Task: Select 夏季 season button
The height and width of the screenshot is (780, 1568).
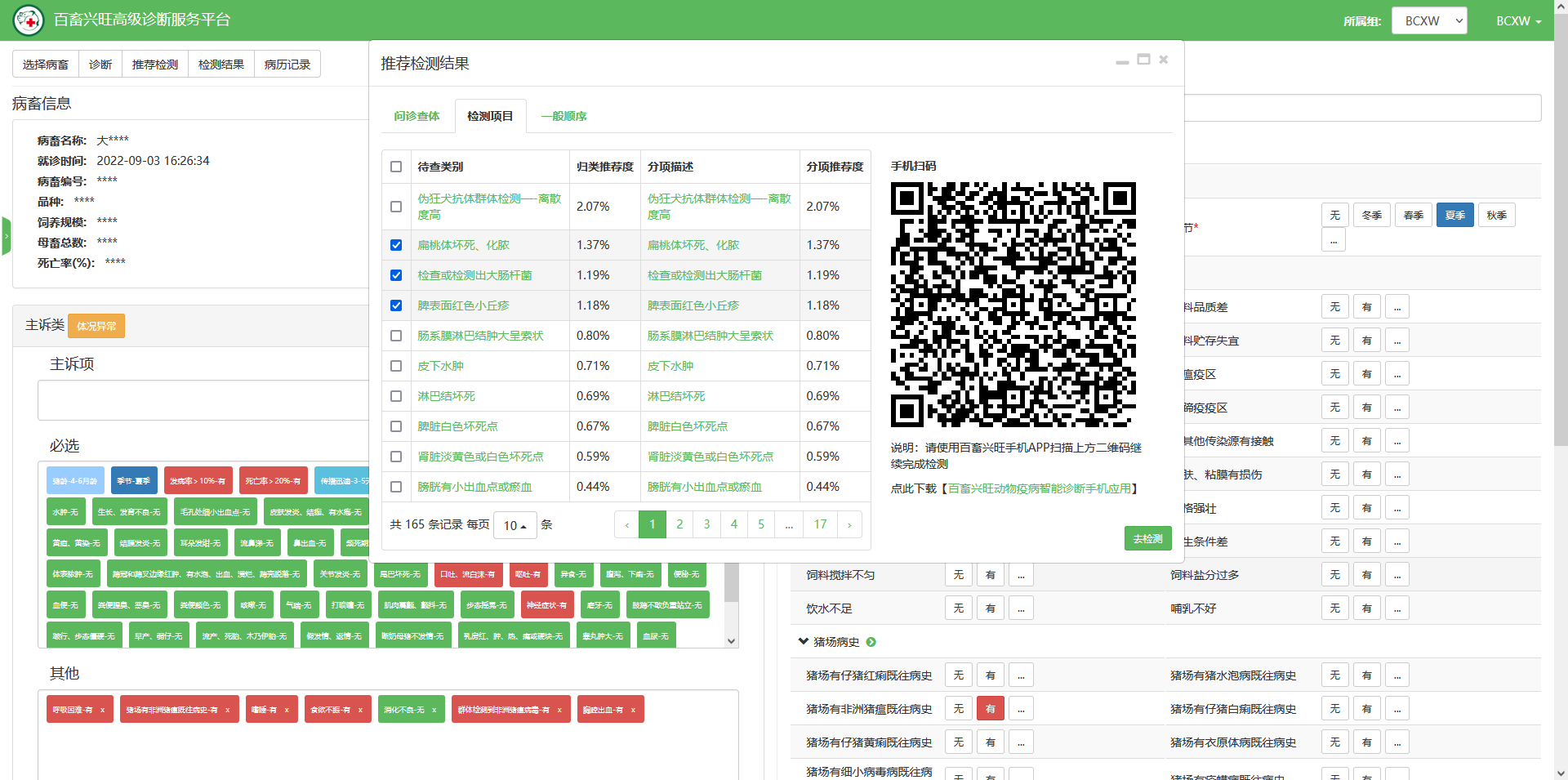Action: (1454, 216)
